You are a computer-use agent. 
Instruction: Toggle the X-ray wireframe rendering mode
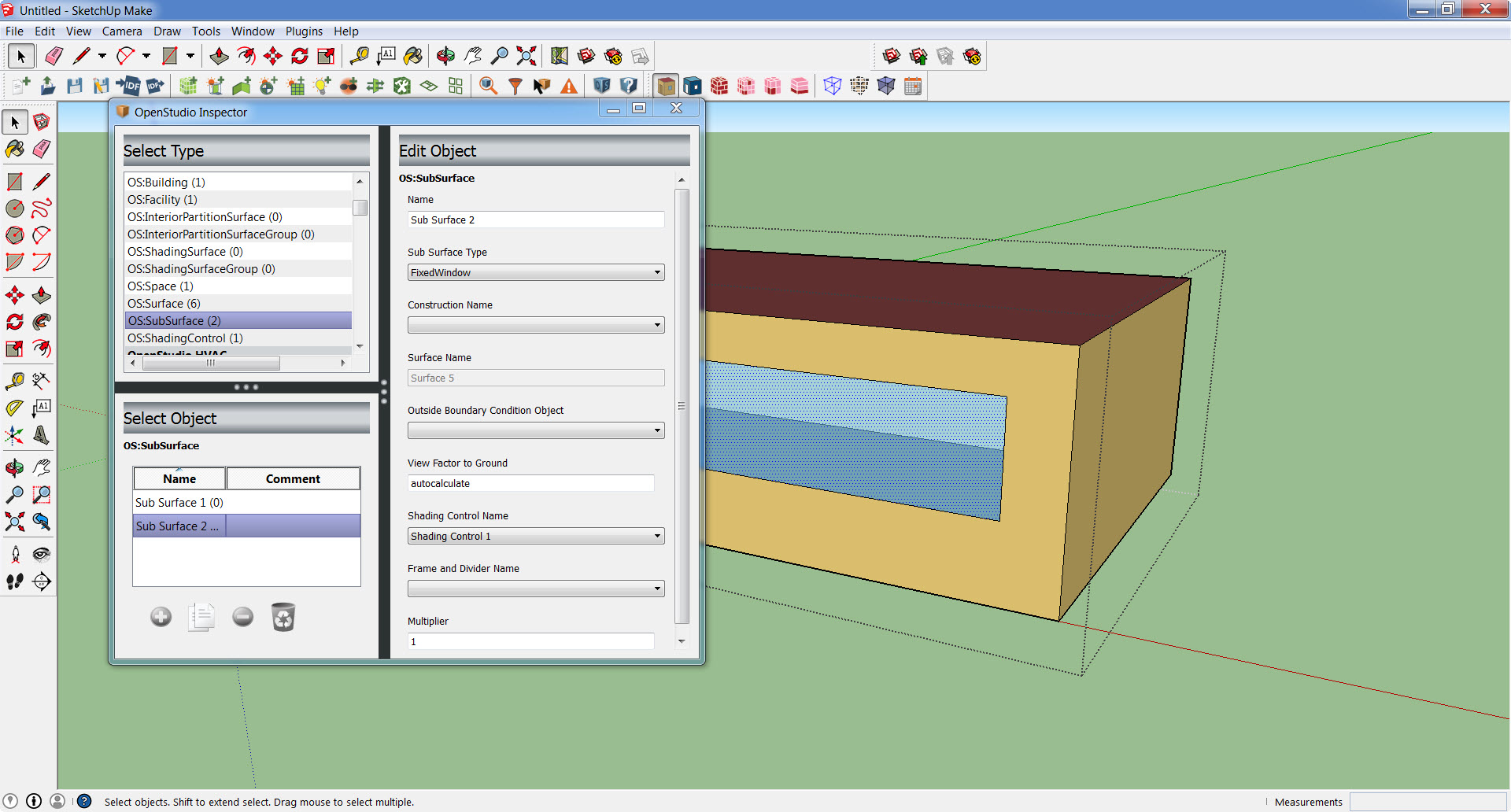coord(833,86)
